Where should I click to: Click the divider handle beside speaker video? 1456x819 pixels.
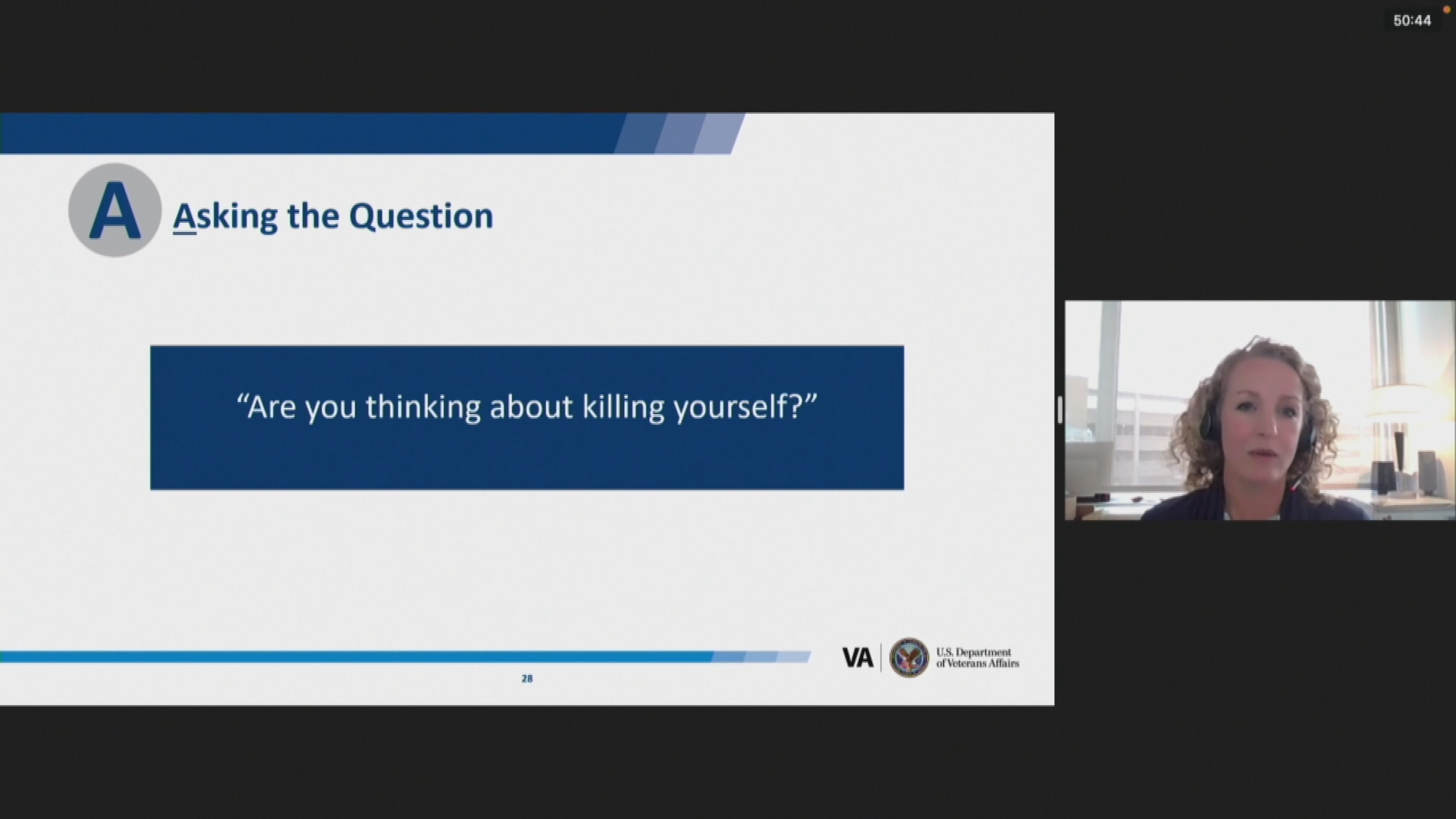(x=1059, y=410)
